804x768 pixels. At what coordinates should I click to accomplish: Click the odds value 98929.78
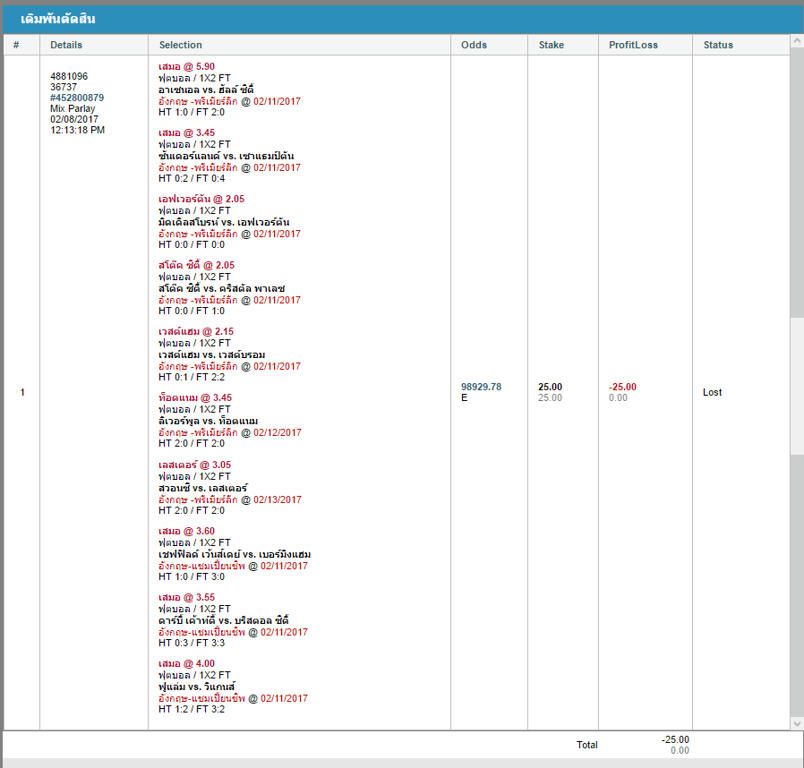(x=481, y=387)
